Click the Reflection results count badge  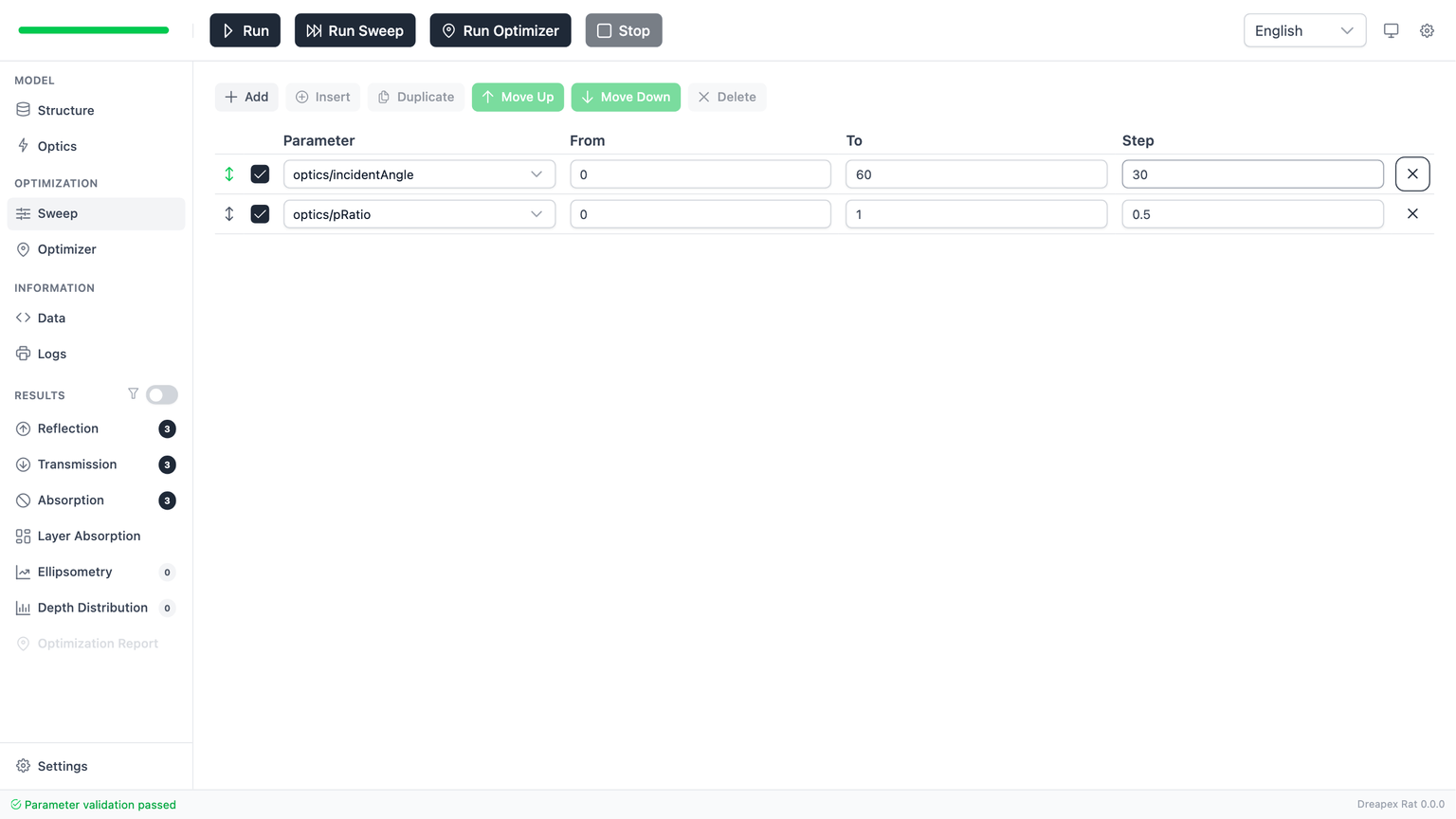point(167,429)
